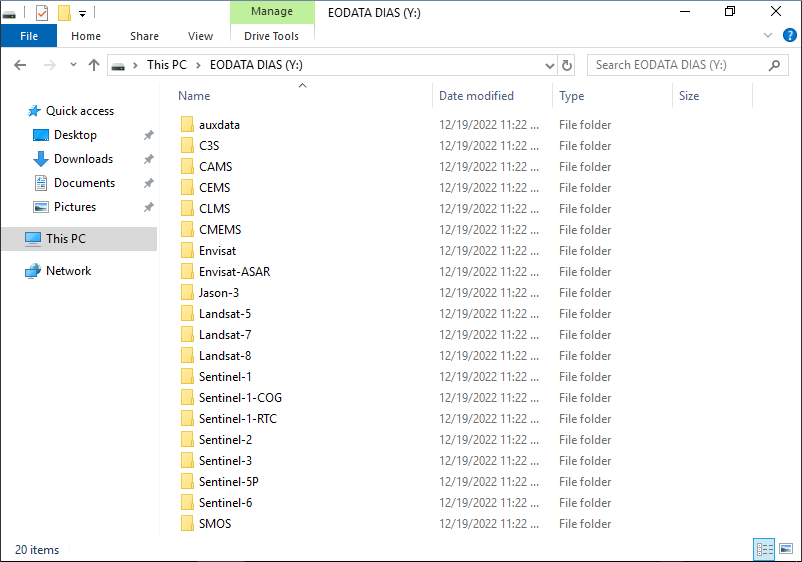Screen dimensions: 802x562
Task: Select the CEMS folder icon
Action: click(x=187, y=187)
